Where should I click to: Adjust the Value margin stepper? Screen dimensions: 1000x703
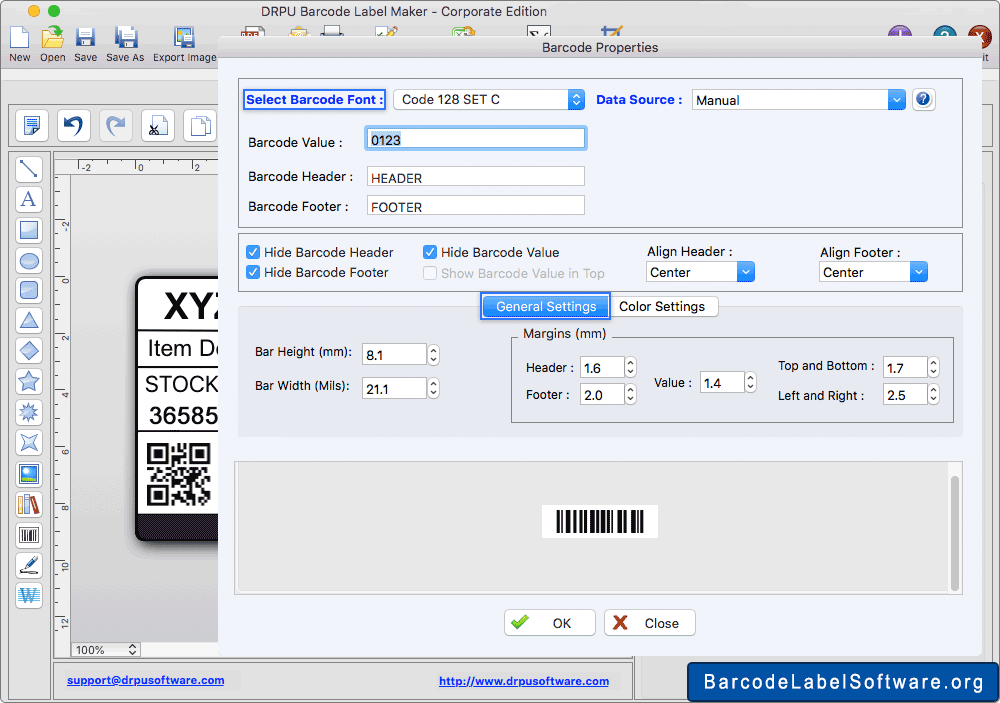click(750, 382)
